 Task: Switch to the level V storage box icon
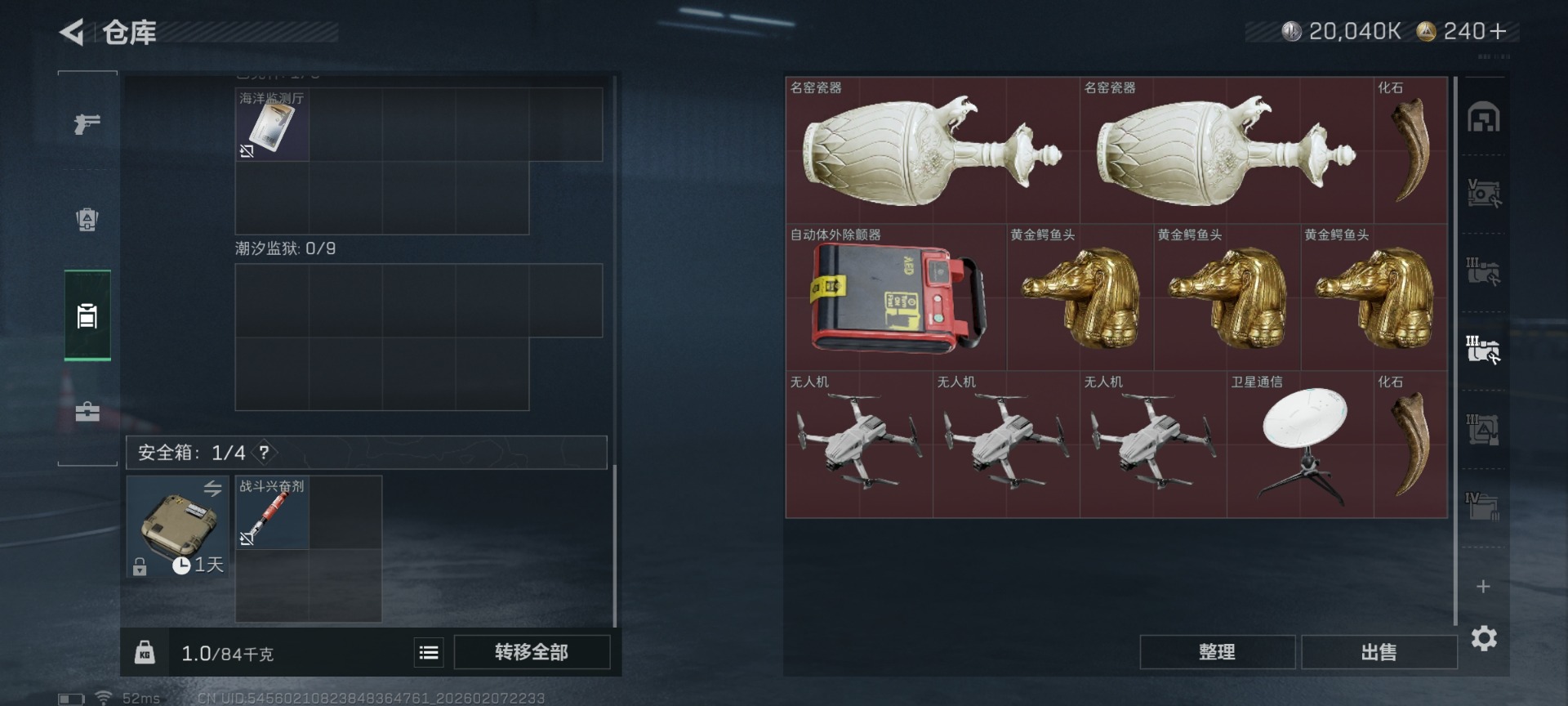[x=1484, y=194]
